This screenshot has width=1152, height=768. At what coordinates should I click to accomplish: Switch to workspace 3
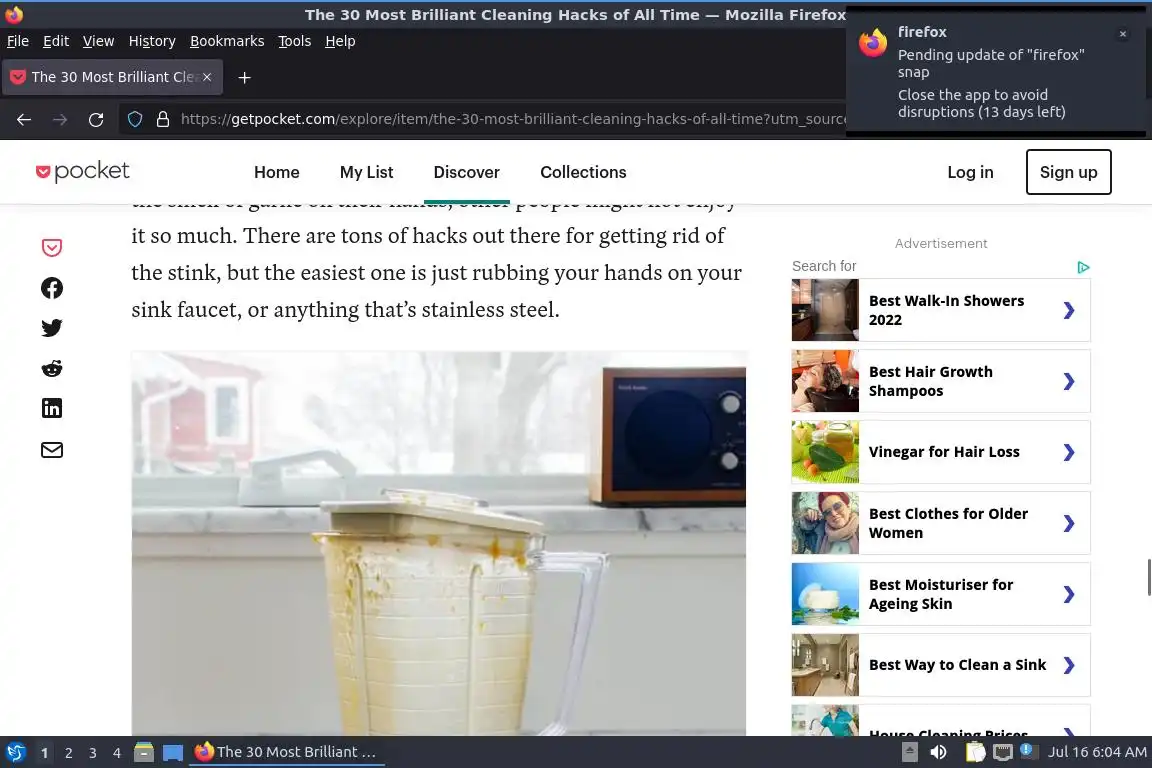pyautogui.click(x=93, y=753)
